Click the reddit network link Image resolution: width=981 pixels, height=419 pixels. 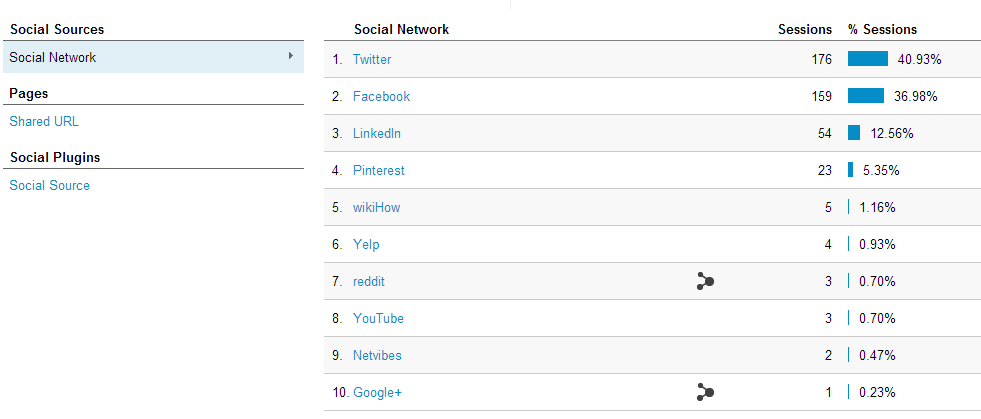point(369,281)
